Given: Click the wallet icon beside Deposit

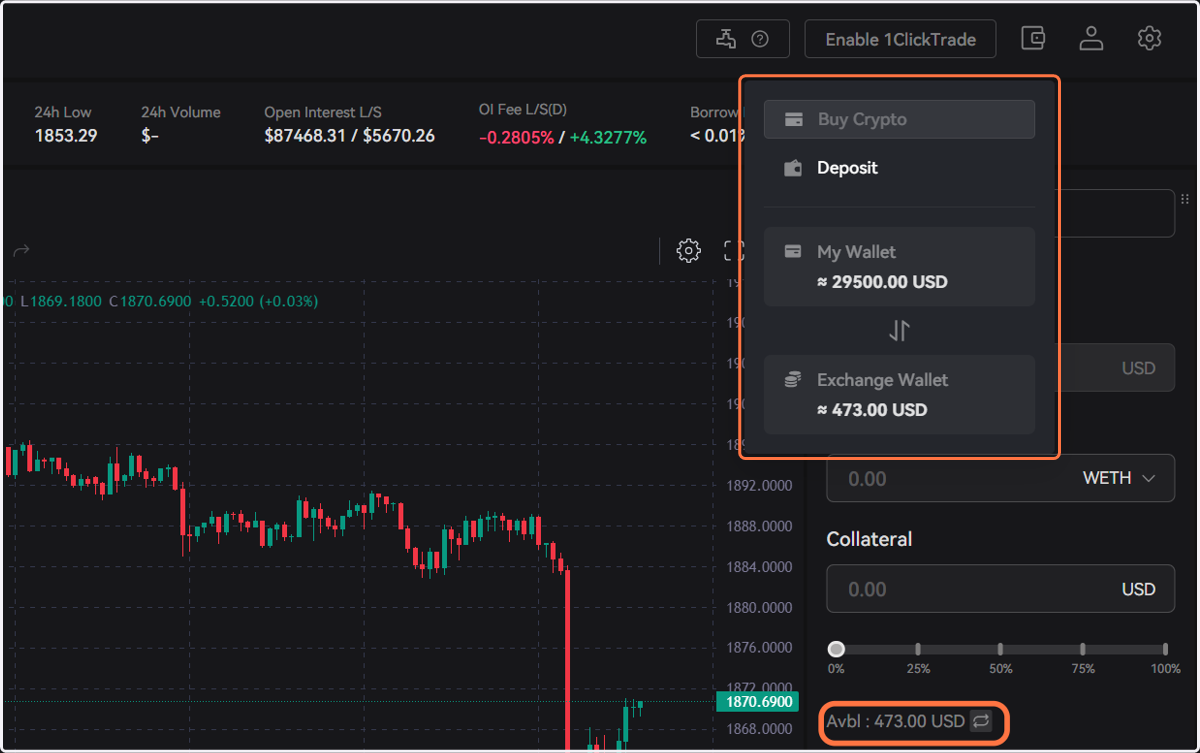Looking at the screenshot, I should point(793,168).
